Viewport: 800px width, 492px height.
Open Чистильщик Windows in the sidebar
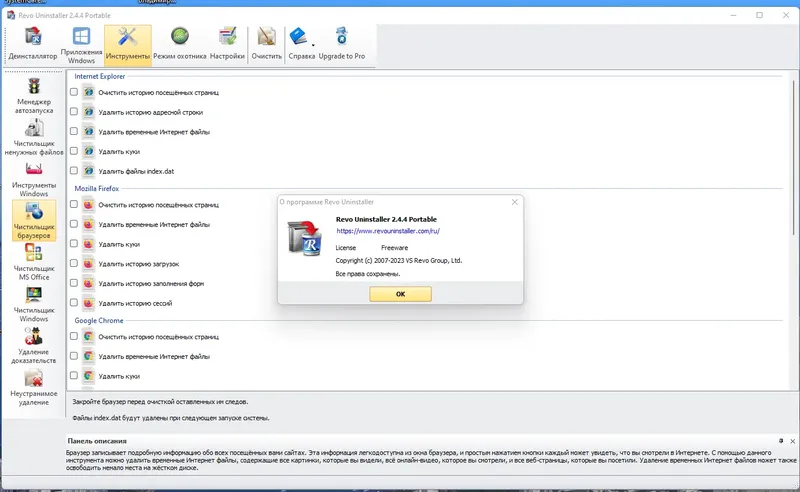(34, 304)
